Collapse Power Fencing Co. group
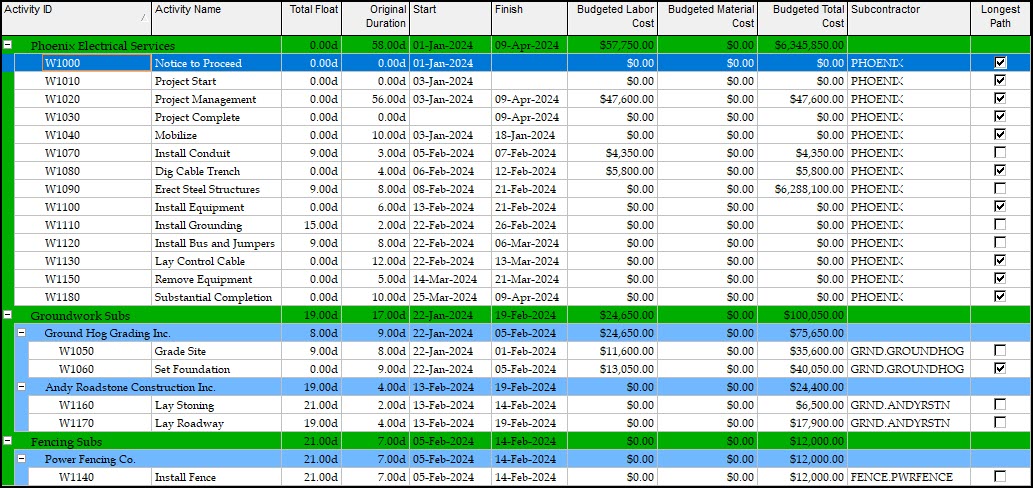 click(x=22, y=459)
